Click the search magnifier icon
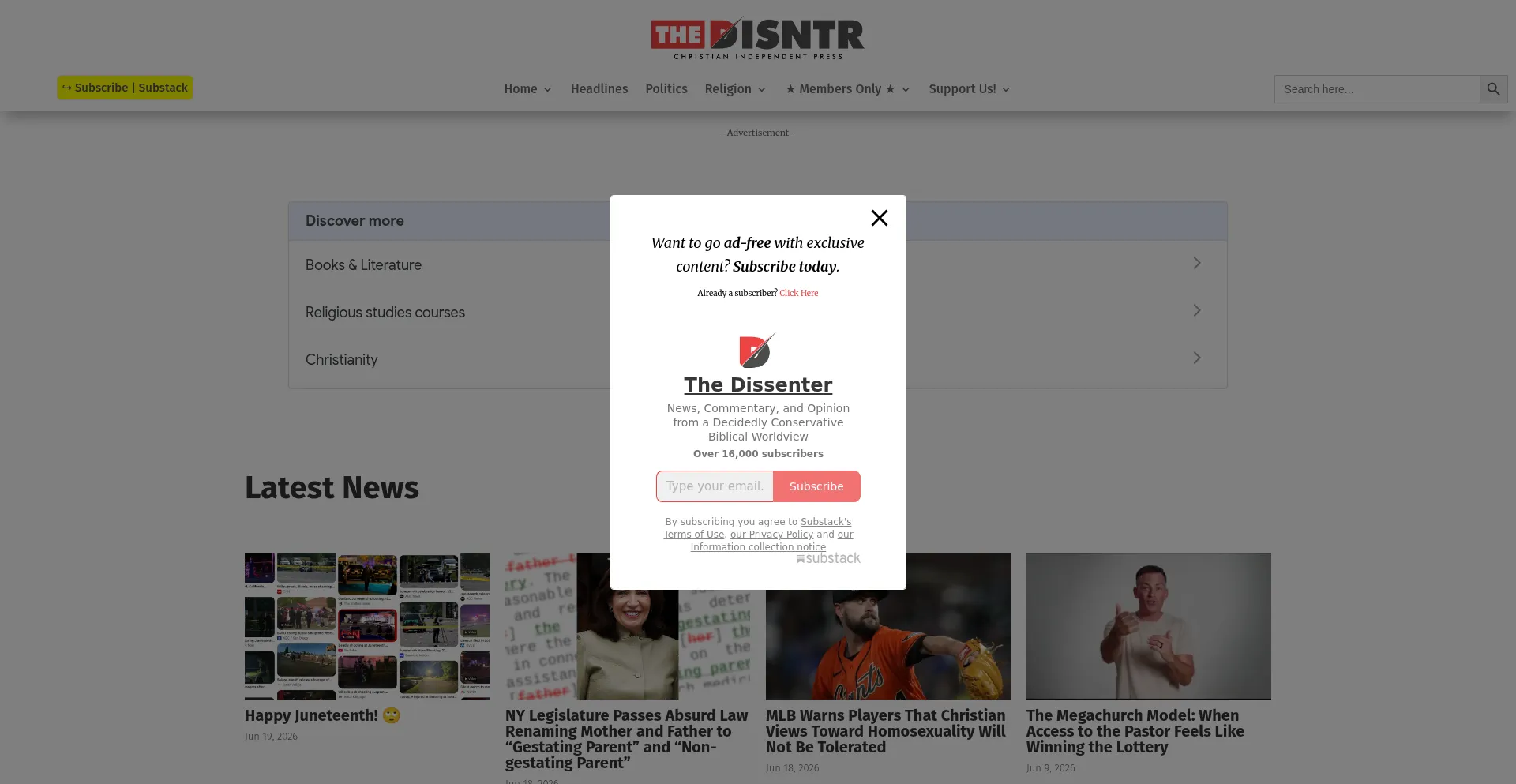The height and width of the screenshot is (784, 1516). tap(1493, 89)
